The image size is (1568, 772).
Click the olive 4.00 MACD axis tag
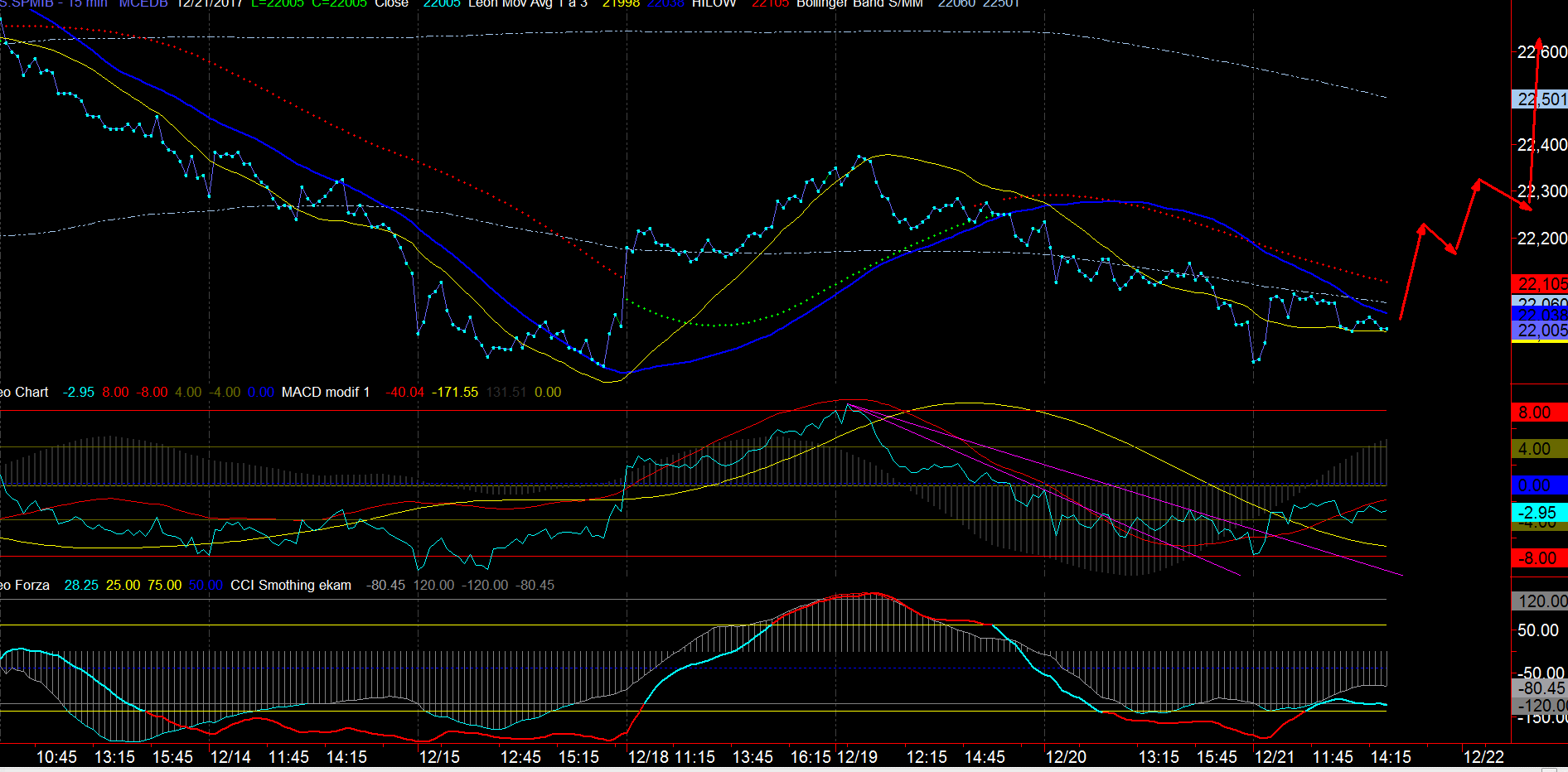click(x=1540, y=449)
